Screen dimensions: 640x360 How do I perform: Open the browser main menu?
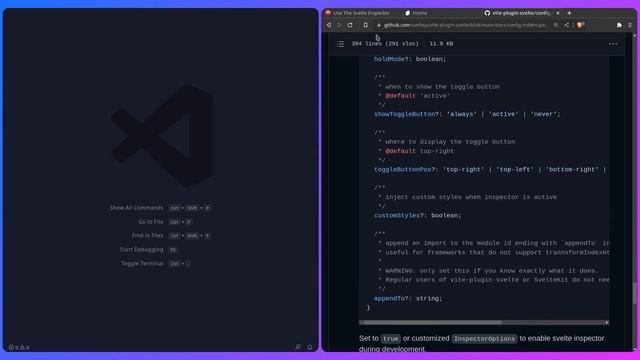tap(630, 25)
